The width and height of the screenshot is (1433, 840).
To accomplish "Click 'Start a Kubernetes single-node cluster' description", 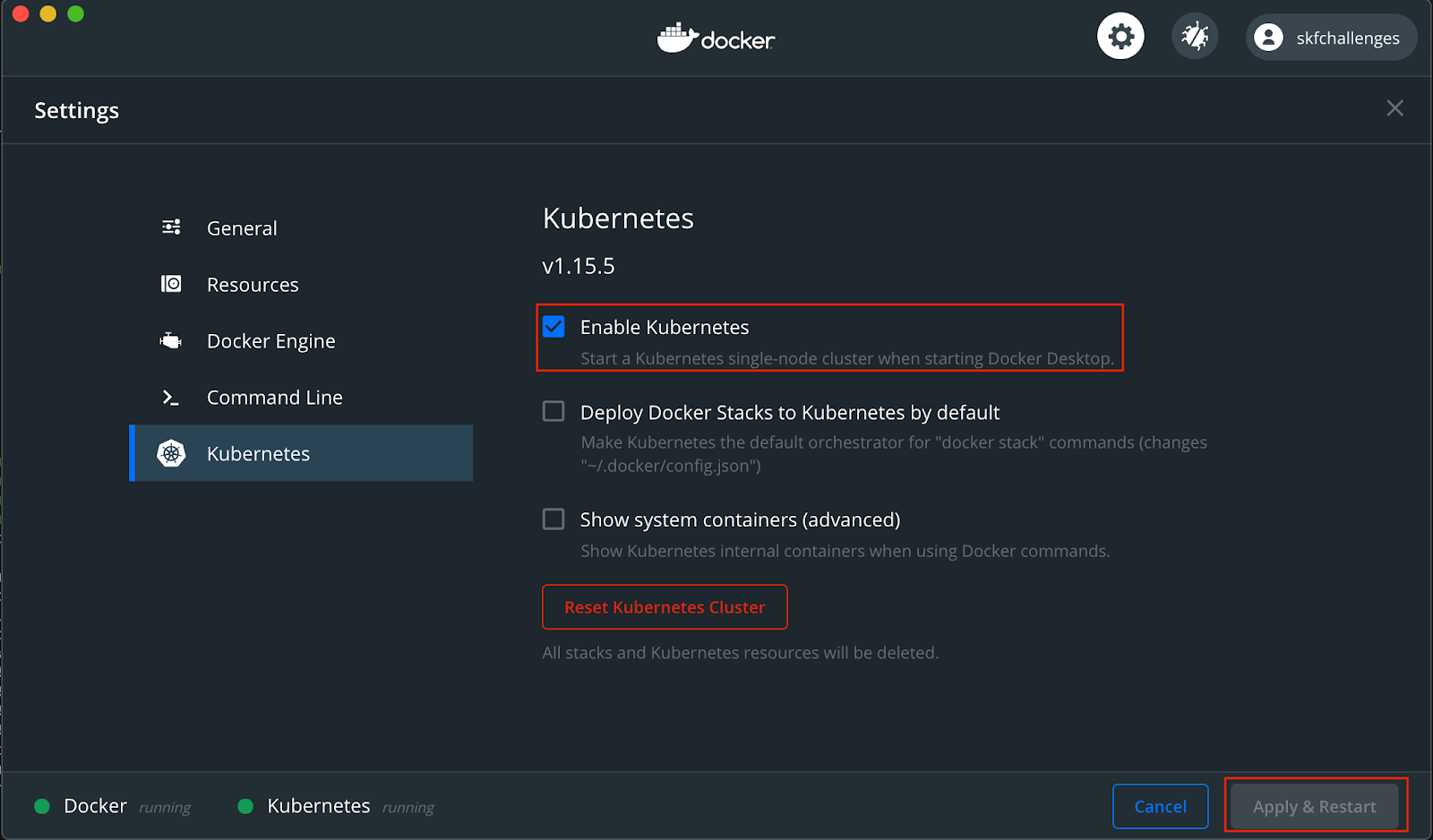I will point(847,358).
